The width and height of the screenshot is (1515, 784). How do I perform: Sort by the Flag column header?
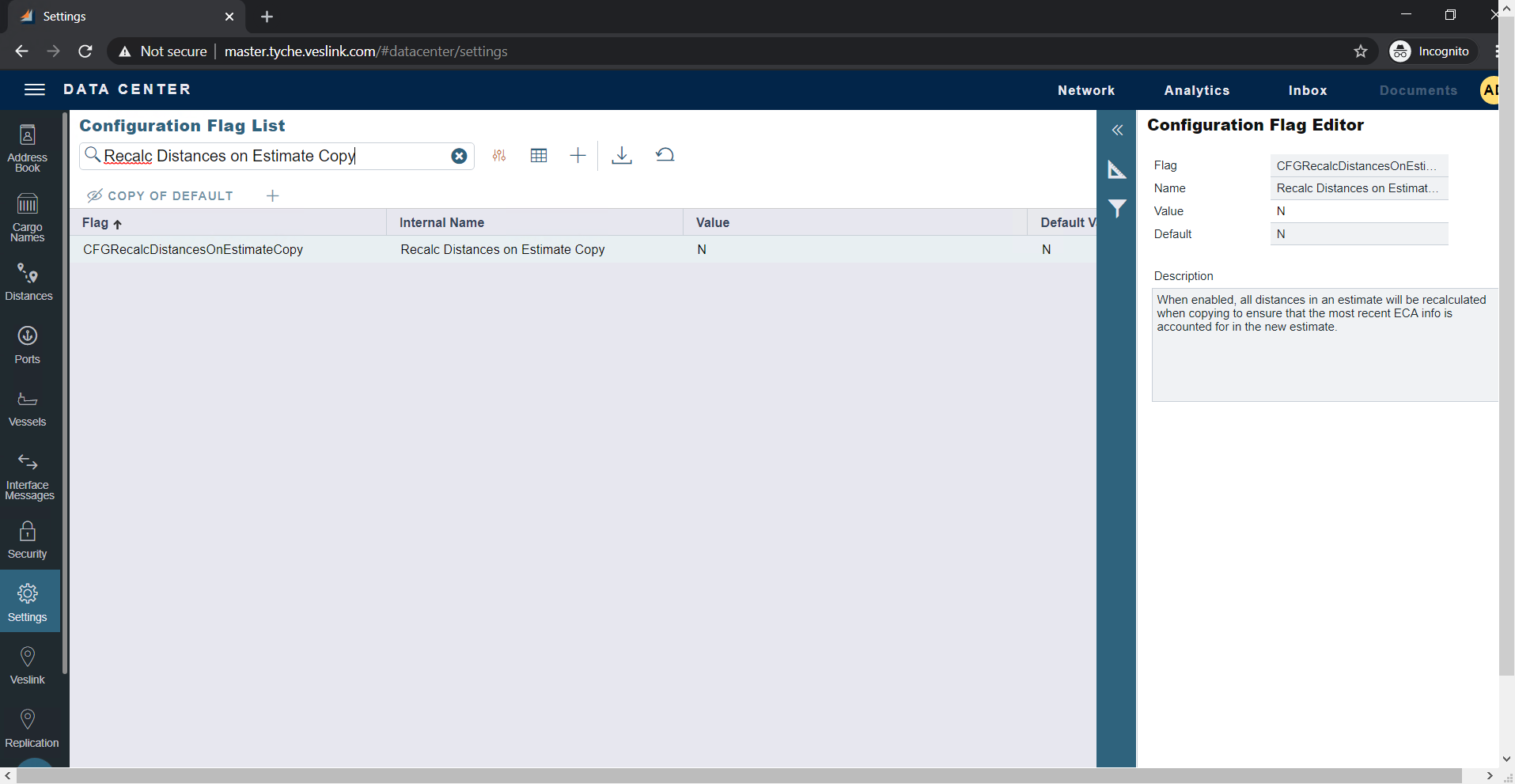[x=96, y=223]
